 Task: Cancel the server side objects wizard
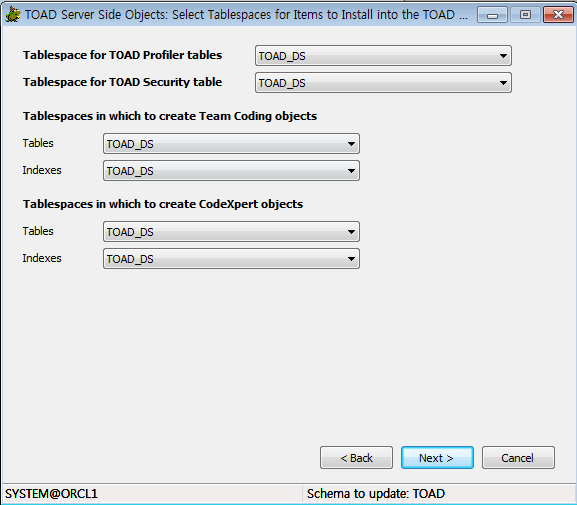click(518, 458)
